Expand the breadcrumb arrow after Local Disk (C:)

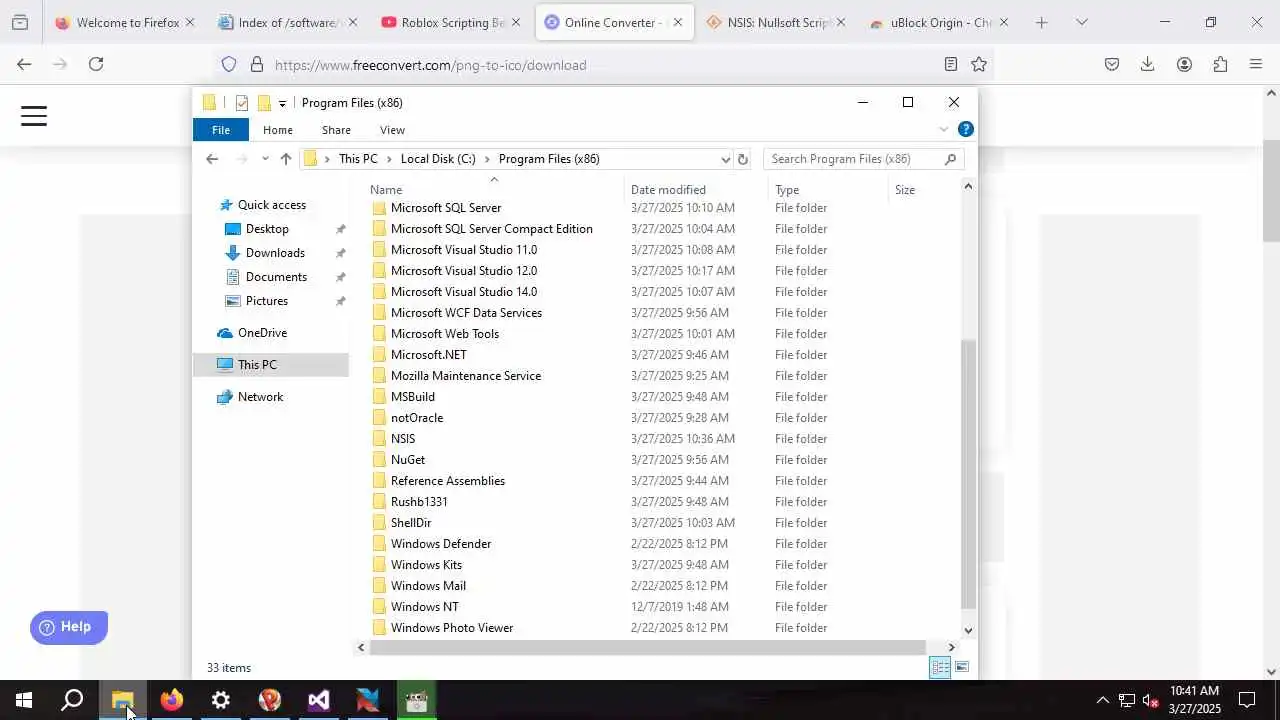point(487,159)
